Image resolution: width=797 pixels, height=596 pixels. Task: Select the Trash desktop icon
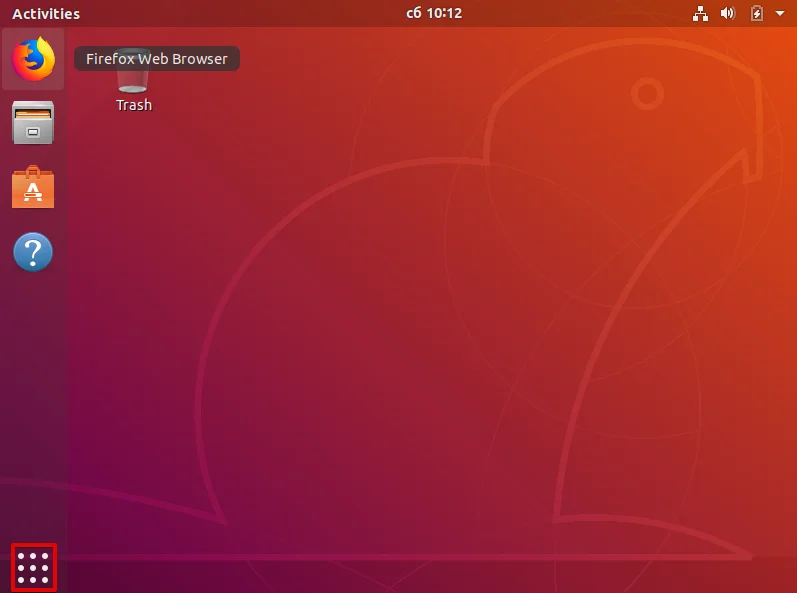(133, 81)
